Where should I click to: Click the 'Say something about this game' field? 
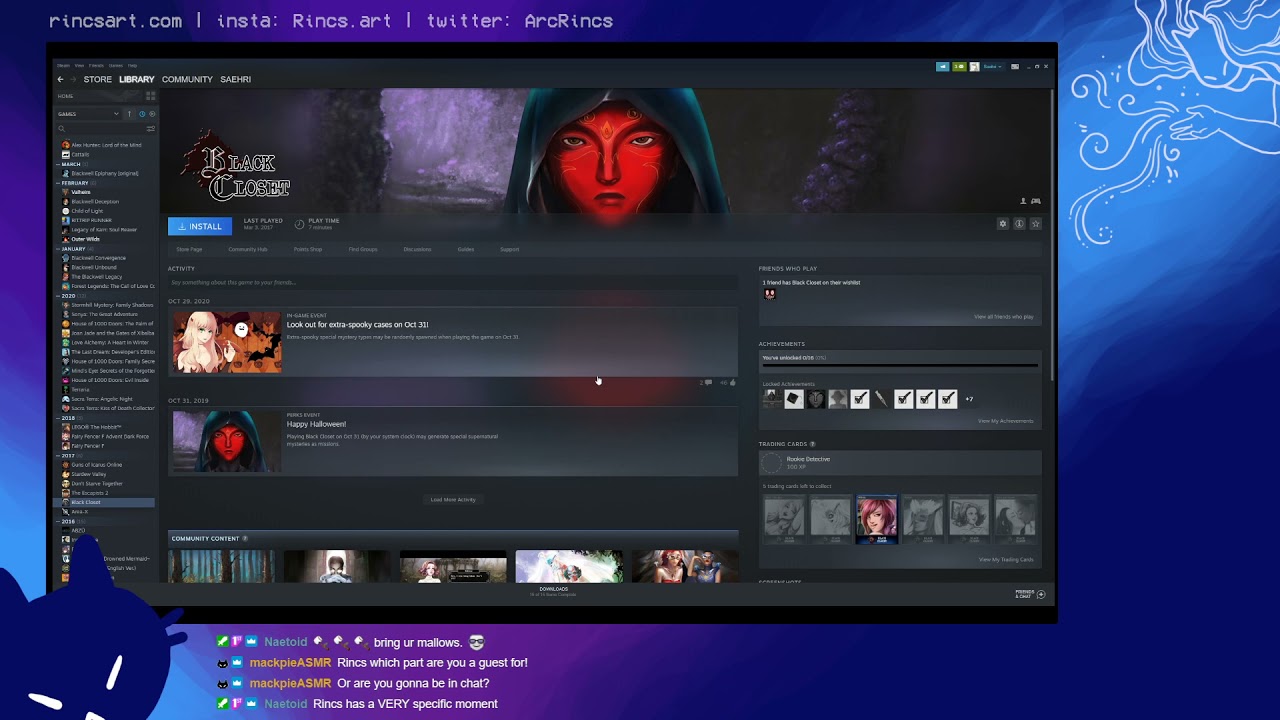[453, 282]
